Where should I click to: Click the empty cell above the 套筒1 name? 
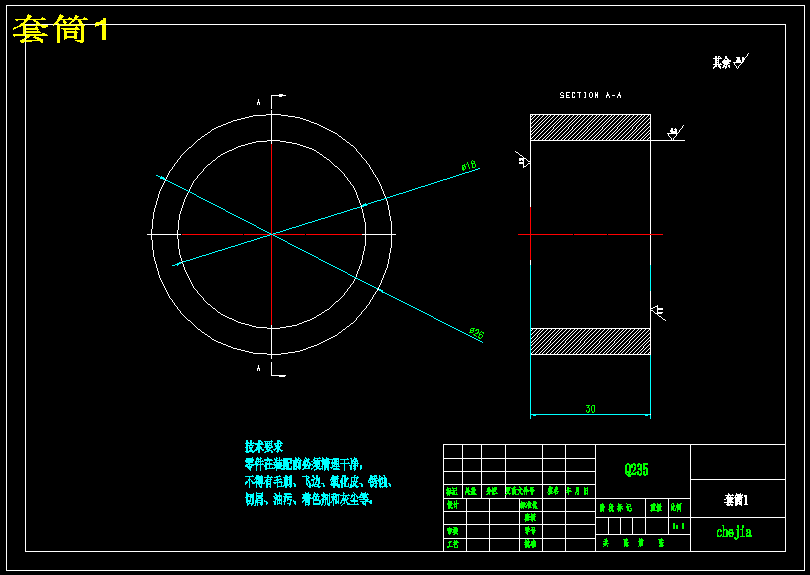pos(738,462)
